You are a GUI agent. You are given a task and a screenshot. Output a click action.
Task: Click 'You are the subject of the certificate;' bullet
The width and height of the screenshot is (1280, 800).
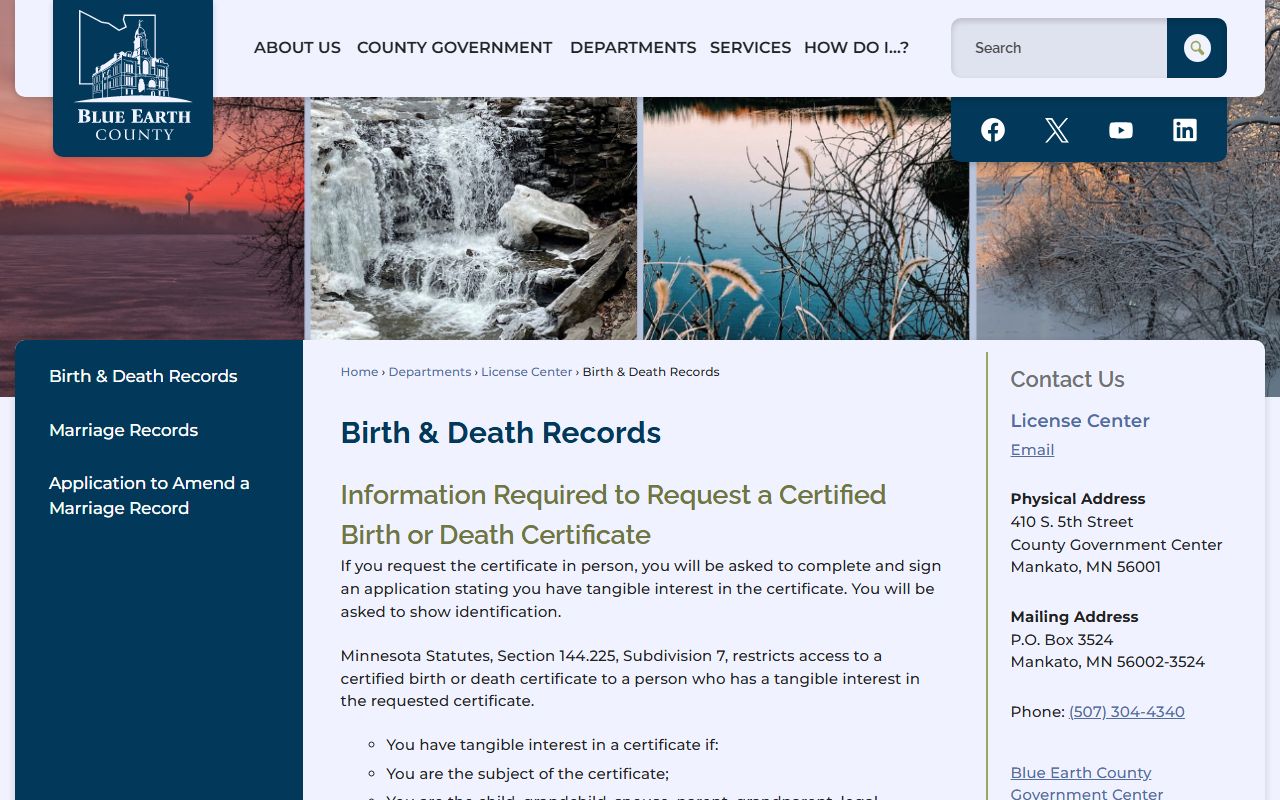(x=527, y=774)
